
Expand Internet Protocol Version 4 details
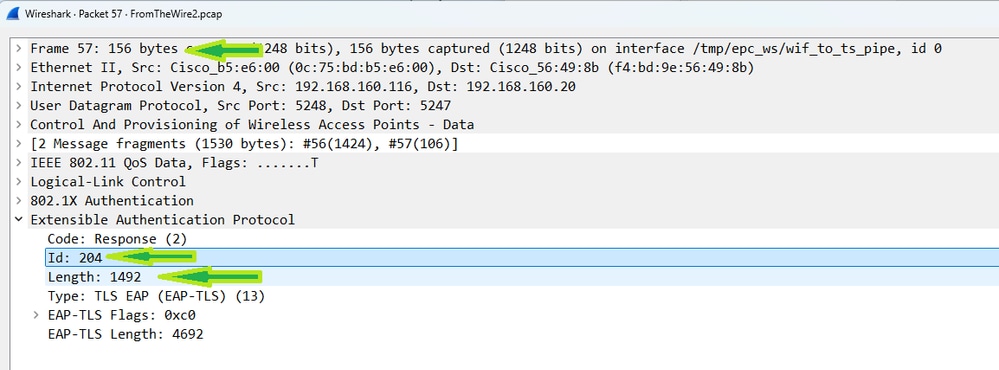point(20,87)
